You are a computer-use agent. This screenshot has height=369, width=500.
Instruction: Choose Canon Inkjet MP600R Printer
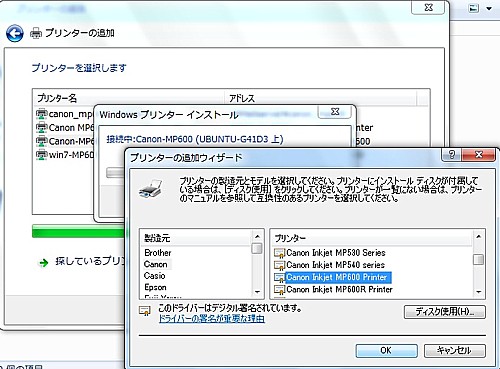pyautogui.click(x=339, y=289)
